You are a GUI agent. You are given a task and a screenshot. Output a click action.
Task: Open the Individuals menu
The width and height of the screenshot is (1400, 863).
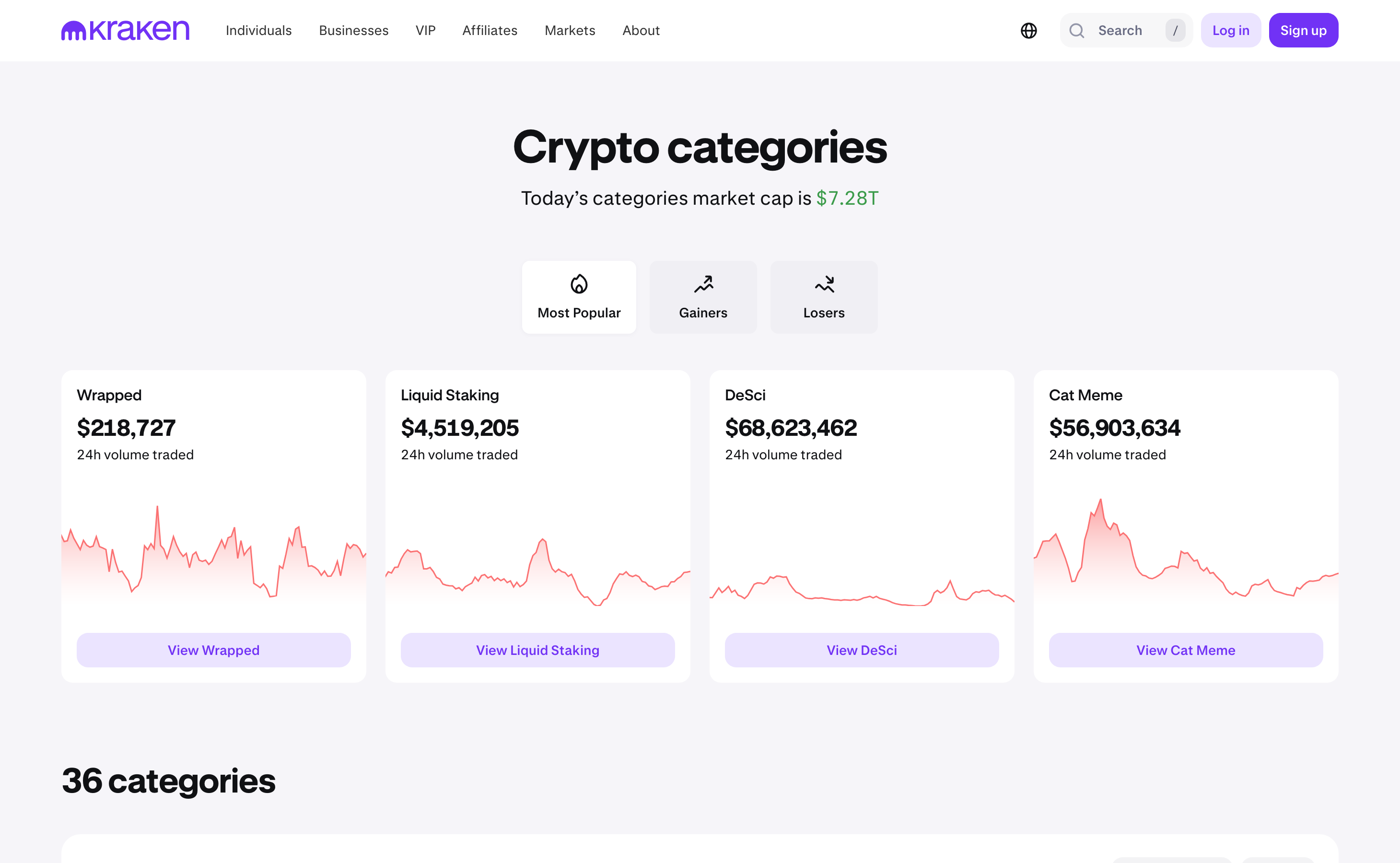[x=258, y=30]
